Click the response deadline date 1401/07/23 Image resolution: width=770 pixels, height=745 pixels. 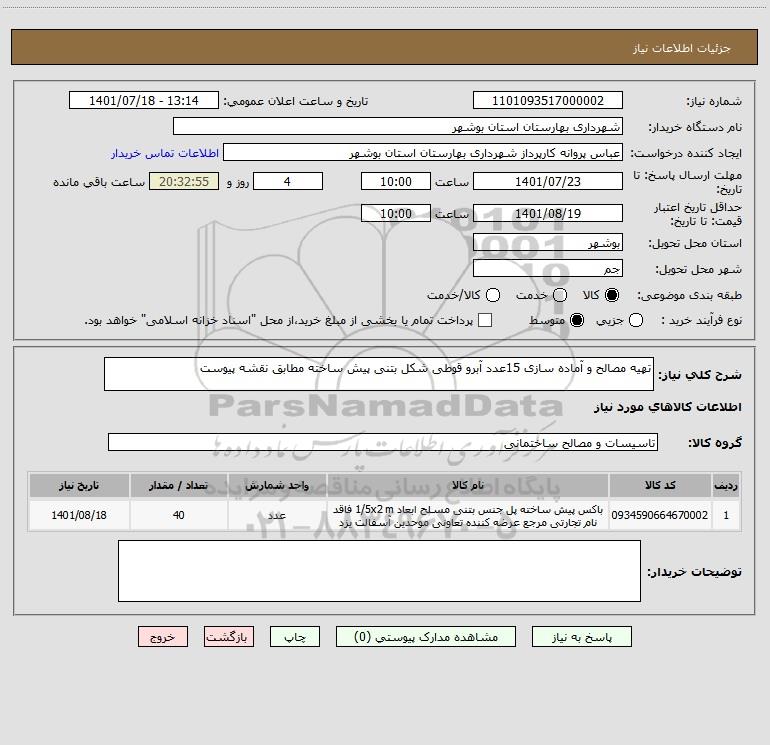548,181
